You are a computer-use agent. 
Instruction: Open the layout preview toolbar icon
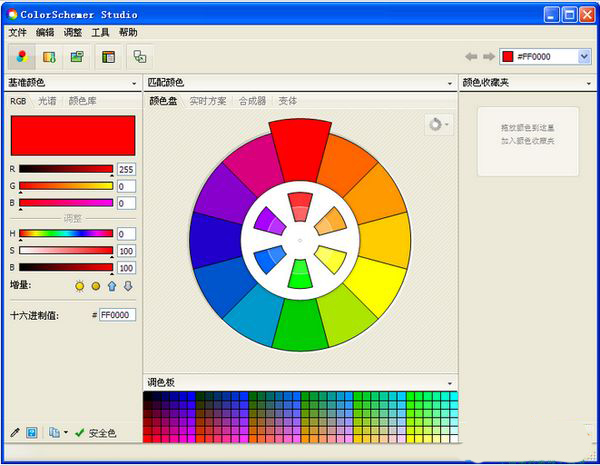pos(108,57)
